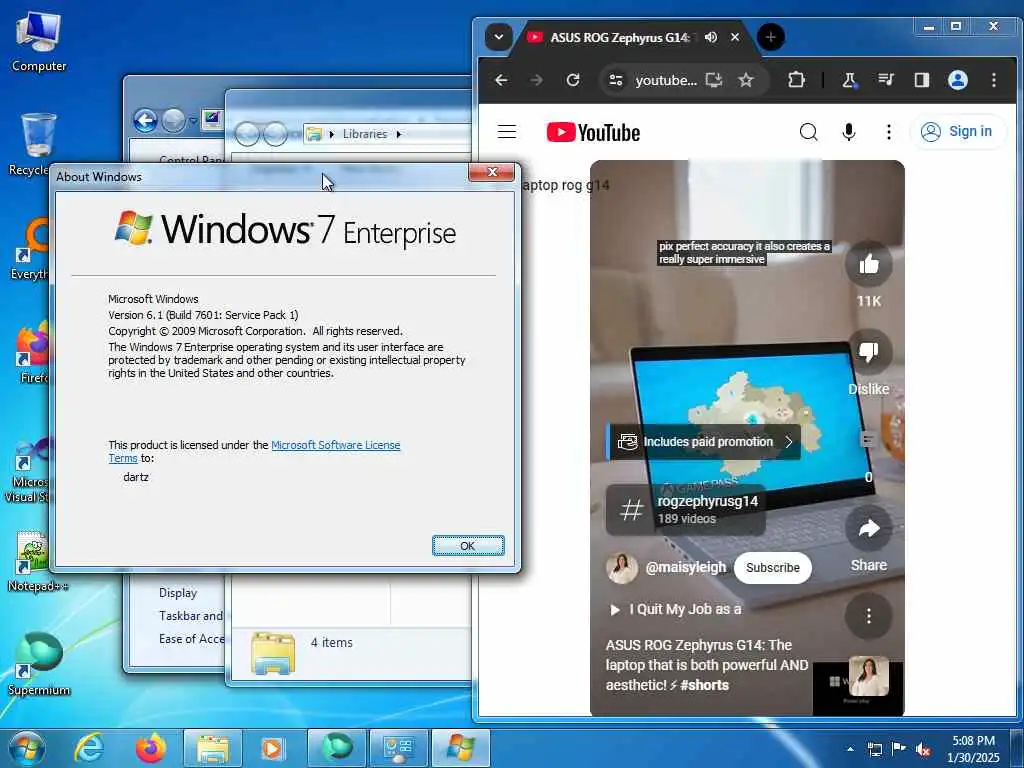Open the rogzephyrusg14 hashtag card
Image resolution: width=1024 pixels, height=768 pixels.
pyautogui.click(x=686, y=509)
